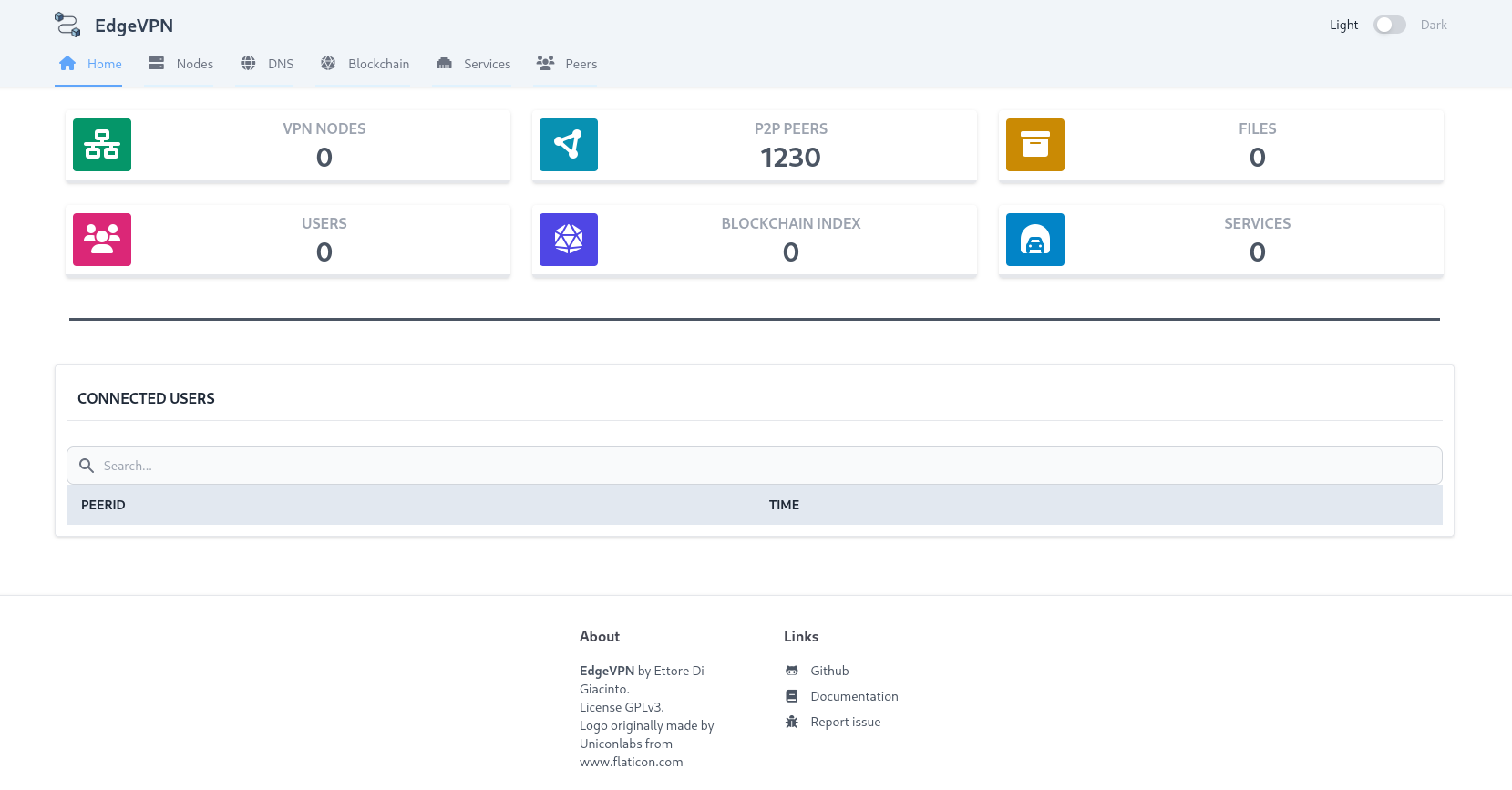This screenshot has height=790, width=1512.
Task: Click the EdgeVPN logo icon
Action: tap(67, 25)
